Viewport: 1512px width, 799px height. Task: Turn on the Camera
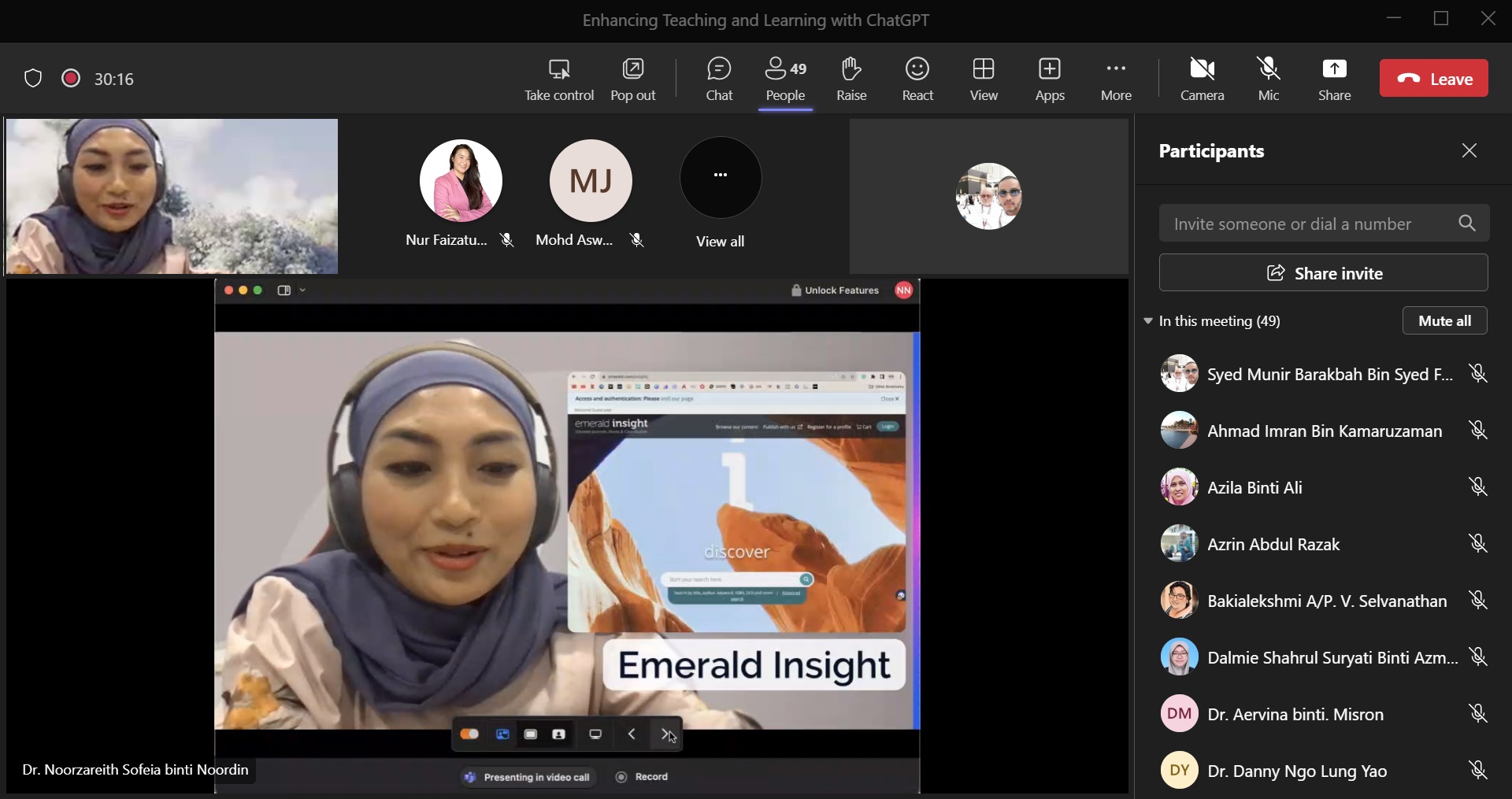click(1202, 79)
